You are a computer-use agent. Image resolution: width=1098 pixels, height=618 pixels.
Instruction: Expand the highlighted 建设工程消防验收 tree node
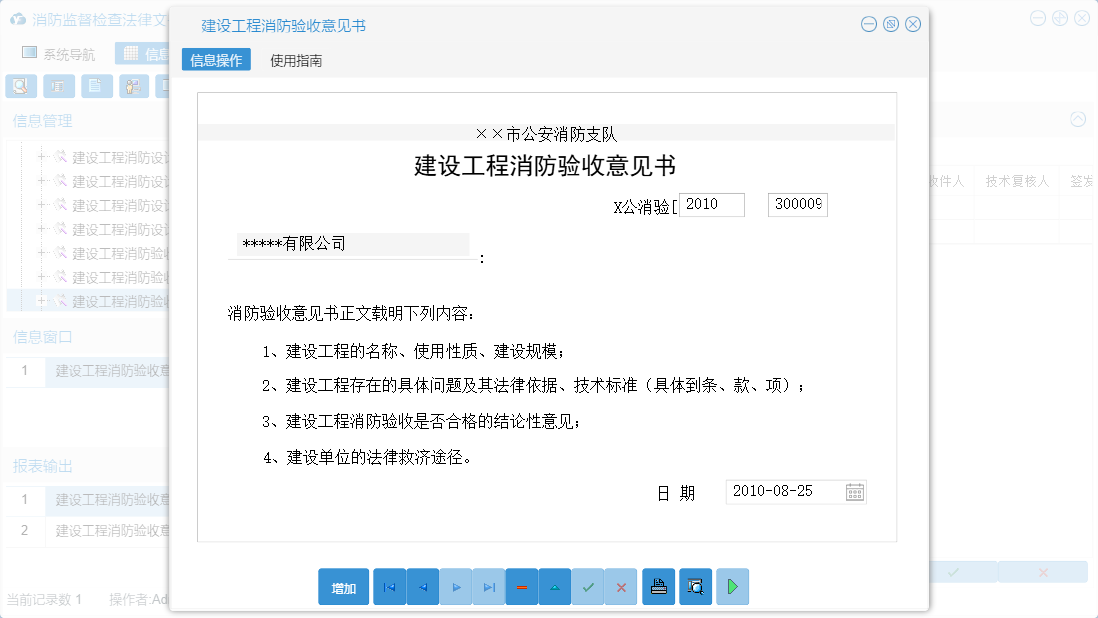[43, 300]
